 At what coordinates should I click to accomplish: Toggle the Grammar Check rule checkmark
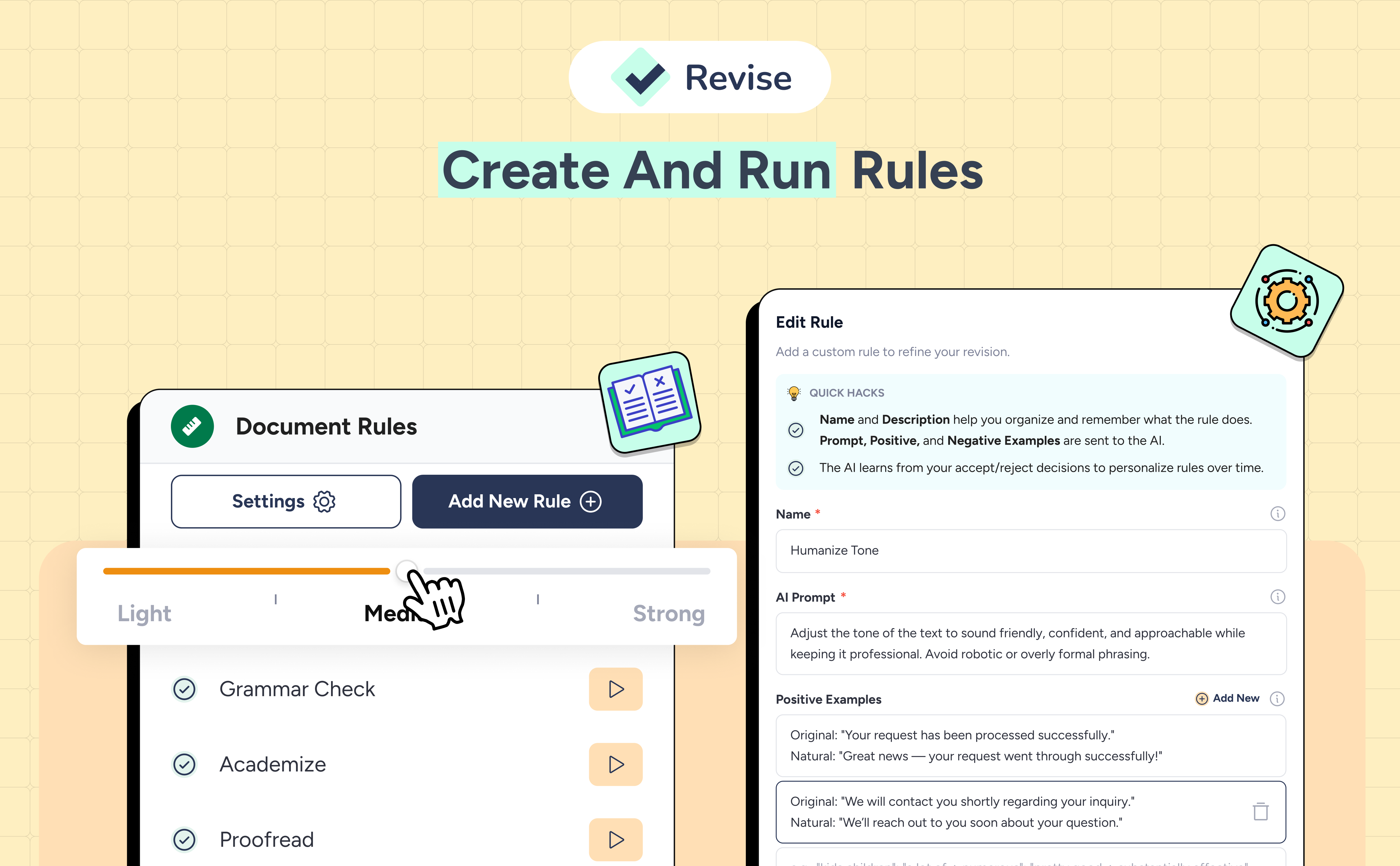pos(184,689)
